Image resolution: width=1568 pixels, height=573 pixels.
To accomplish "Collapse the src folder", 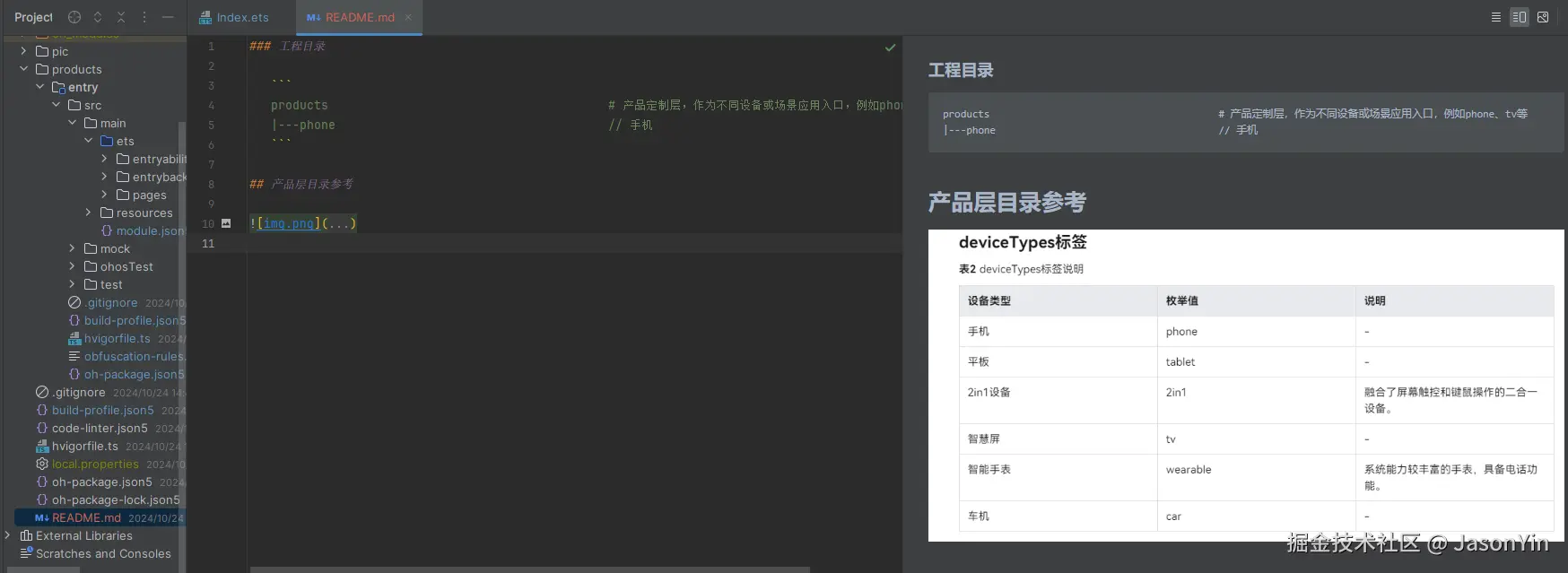I will click(x=56, y=105).
